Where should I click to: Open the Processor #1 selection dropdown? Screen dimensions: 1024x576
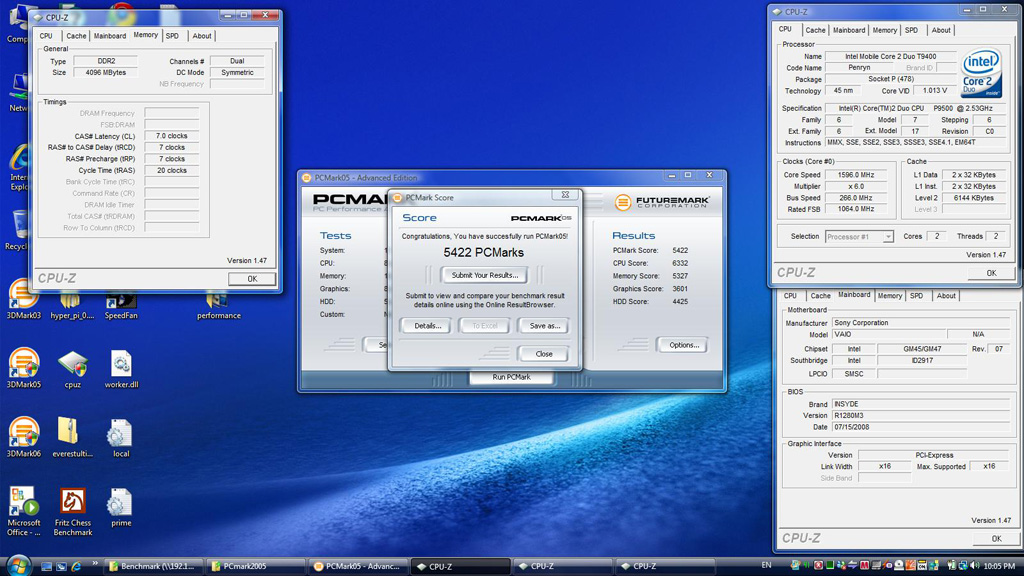(859, 236)
